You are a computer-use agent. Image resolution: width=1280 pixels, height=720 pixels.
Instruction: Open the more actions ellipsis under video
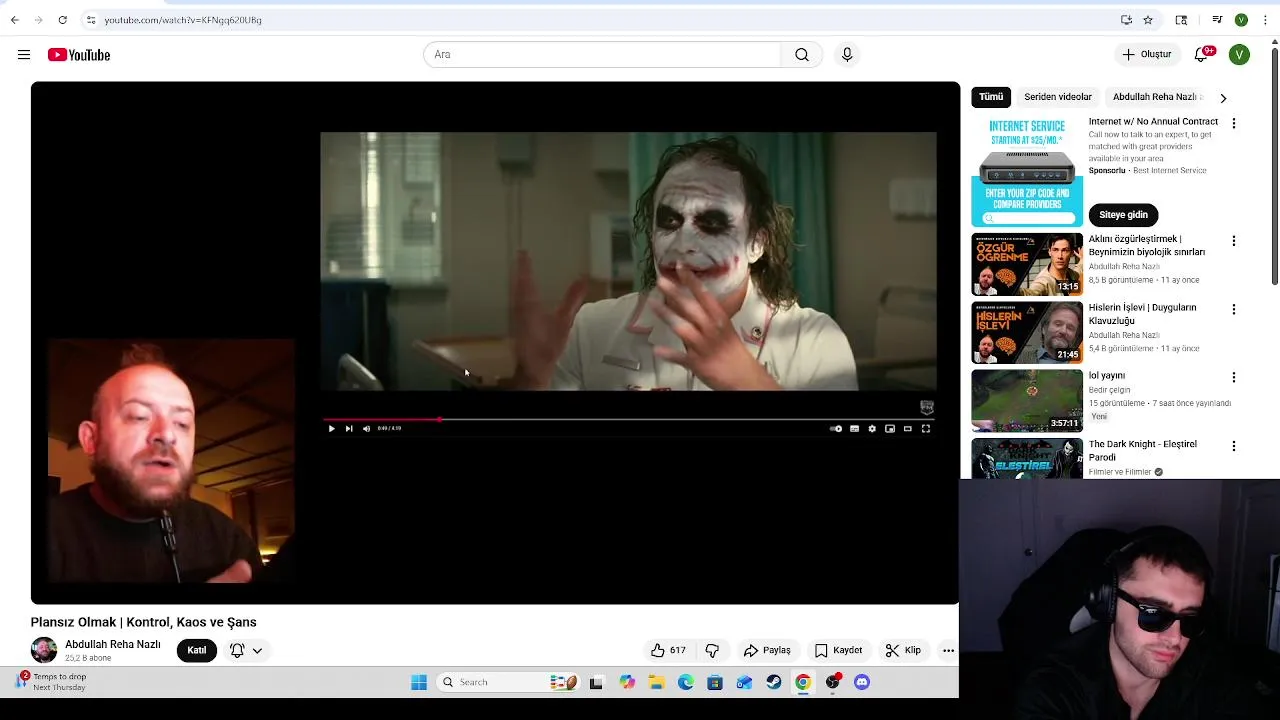[x=948, y=650]
